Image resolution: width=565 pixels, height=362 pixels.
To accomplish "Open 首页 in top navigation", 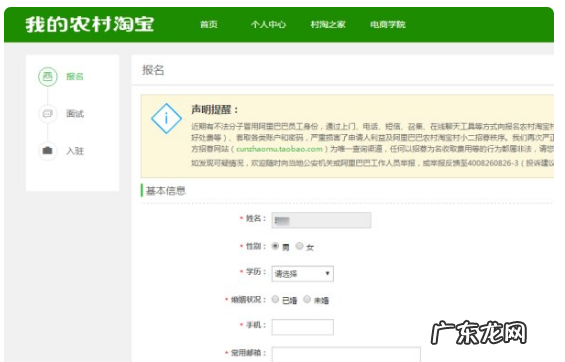I will point(209,24).
